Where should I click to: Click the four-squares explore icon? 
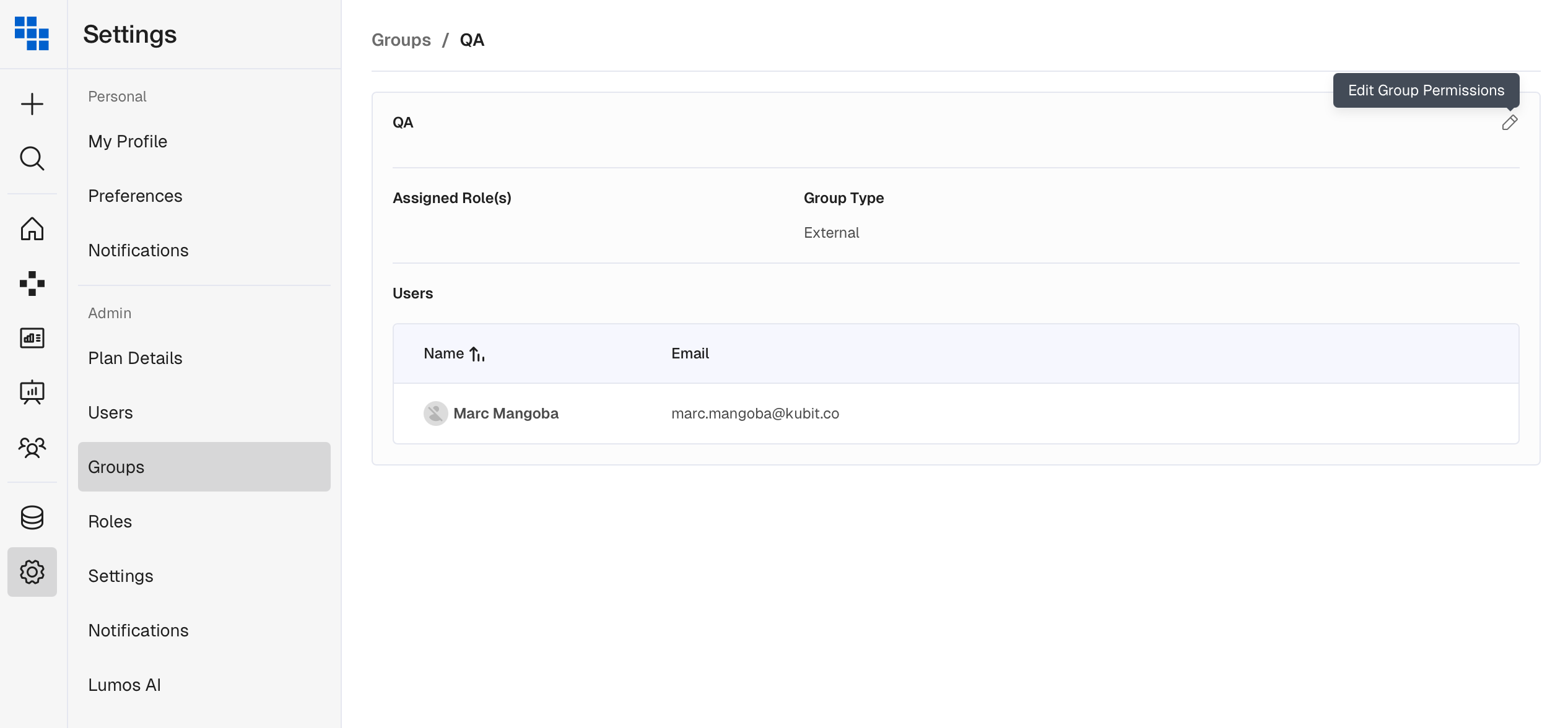click(x=32, y=284)
